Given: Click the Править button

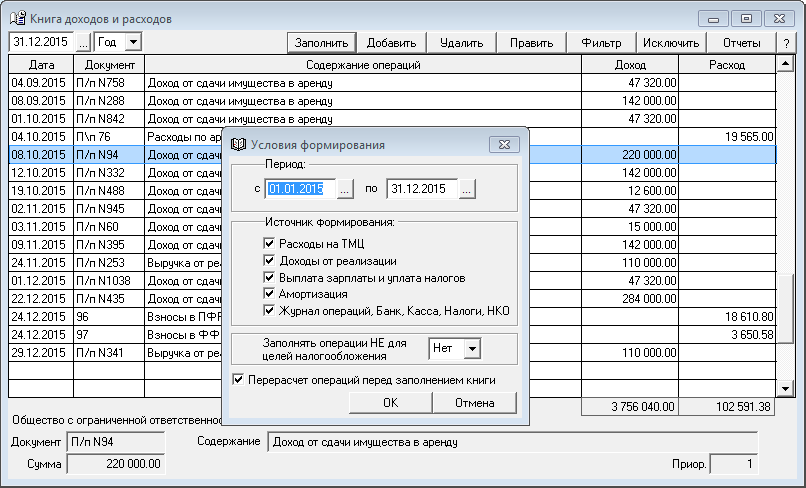Looking at the screenshot, I should (x=531, y=43).
